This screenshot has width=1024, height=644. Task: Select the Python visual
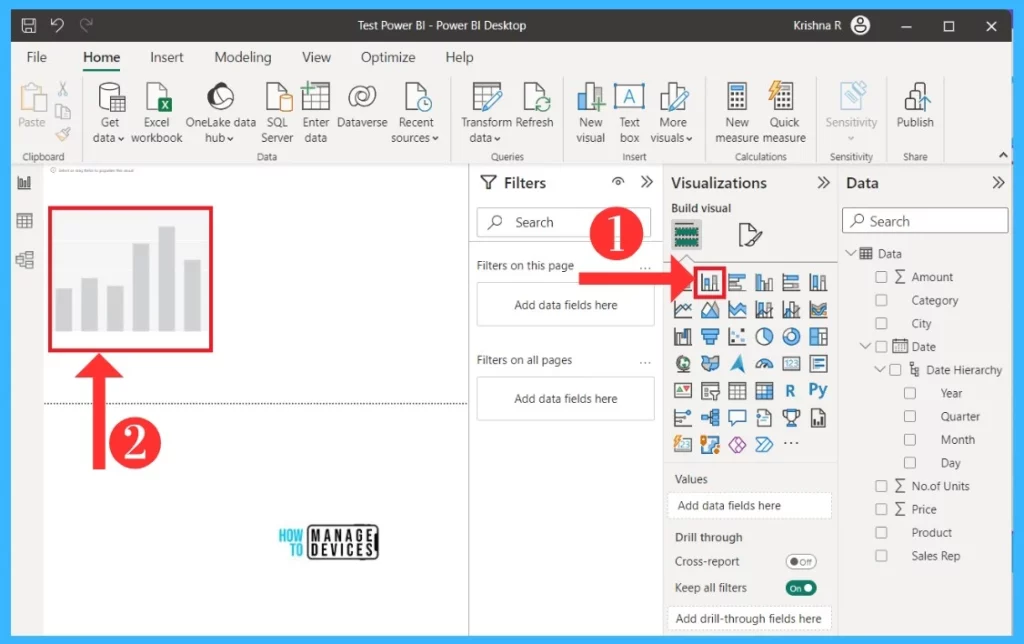[818, 390]
